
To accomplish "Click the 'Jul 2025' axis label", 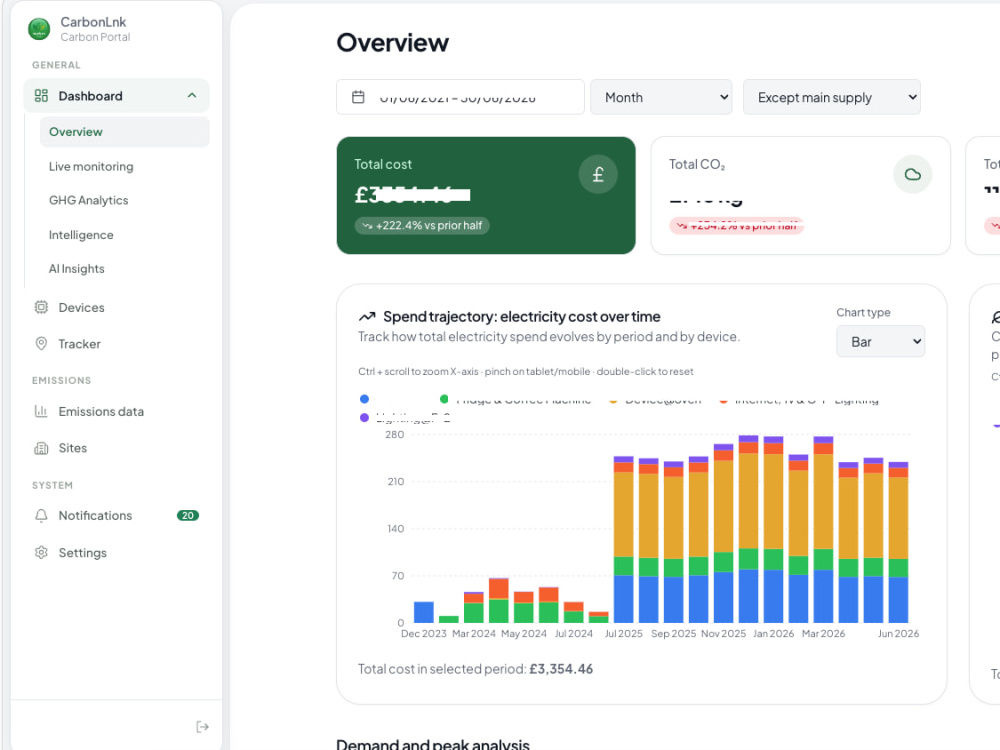I will (623, 633).
